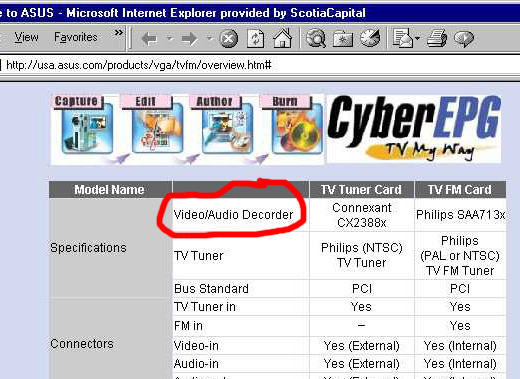This screenshot has height=379, width=520.
Task: Go to the Home page icon
Action: point(283,38)
